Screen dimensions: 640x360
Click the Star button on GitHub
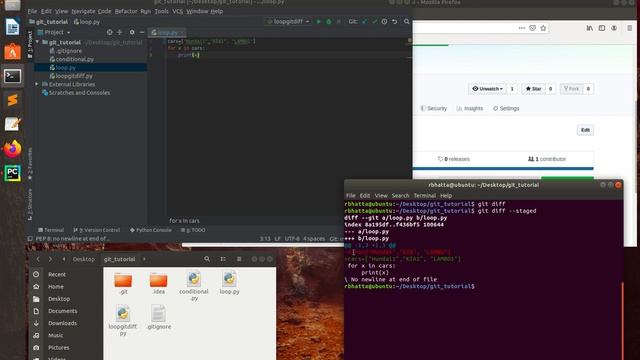533,89
